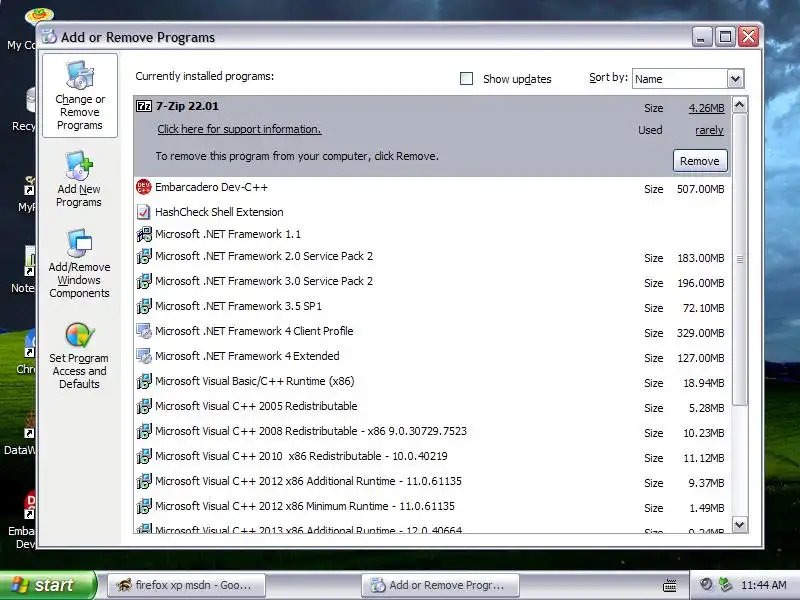The height and width of the screenshot is (600, 800).
Task: Click the scroll up arrow of program list
Action: 740,105
